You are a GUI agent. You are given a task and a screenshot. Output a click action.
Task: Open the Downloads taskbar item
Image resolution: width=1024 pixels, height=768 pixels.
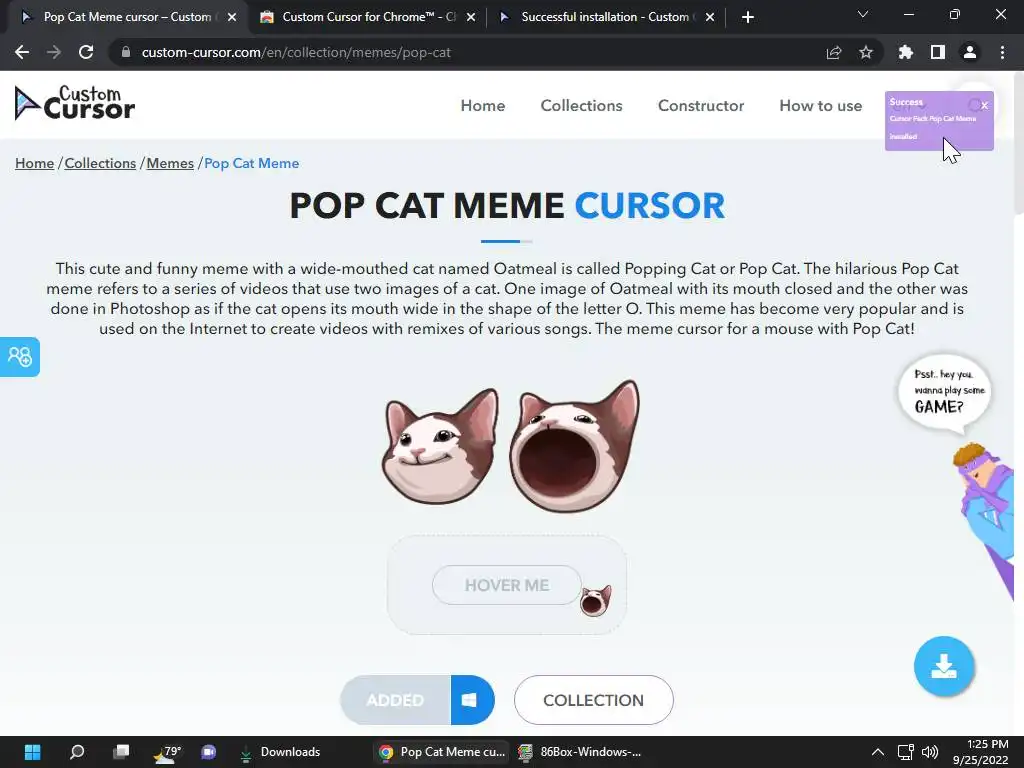coord(280,752)
